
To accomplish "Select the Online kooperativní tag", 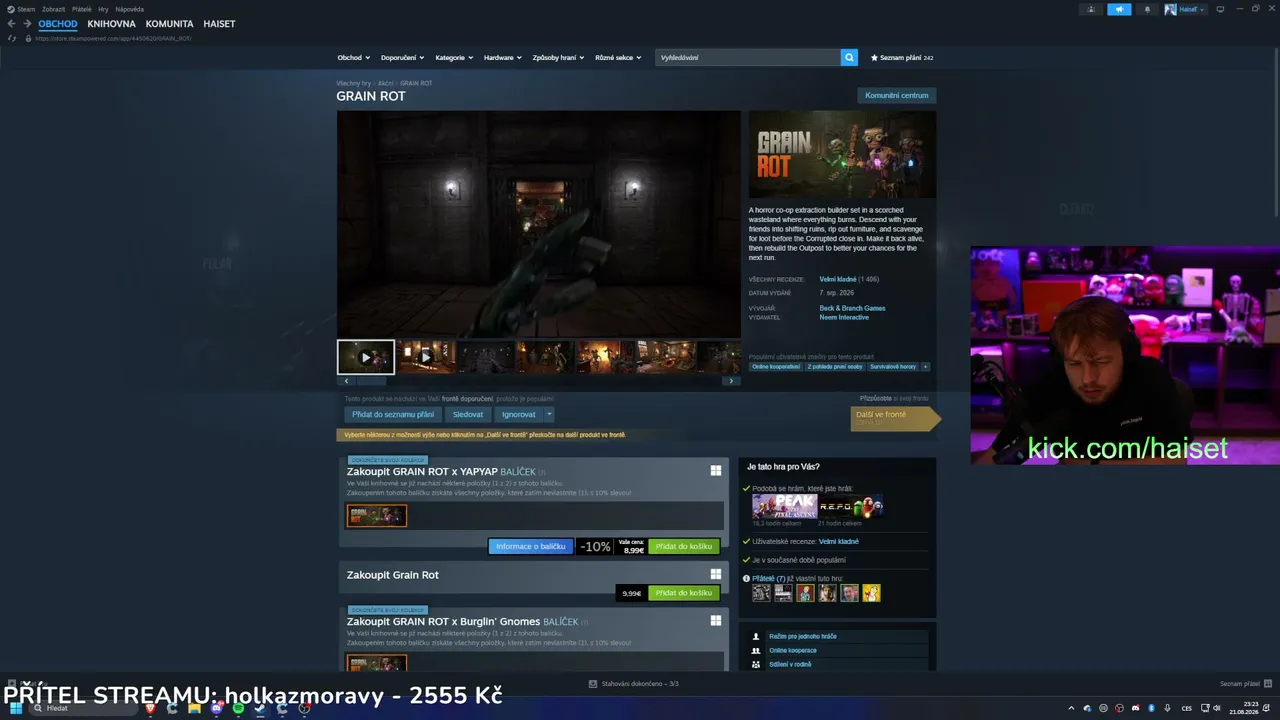I will click(x=776, y=367).
